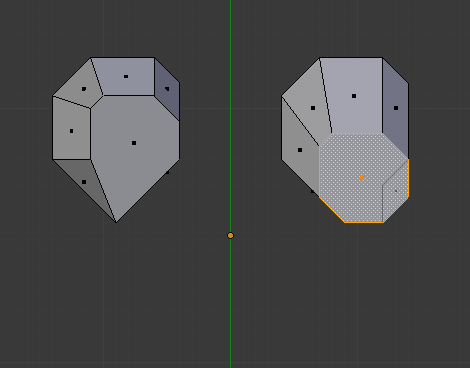The image size is (470, 368).
Task: Click the orange origin point at axis intersection
Action: click(x=230, y=236)
